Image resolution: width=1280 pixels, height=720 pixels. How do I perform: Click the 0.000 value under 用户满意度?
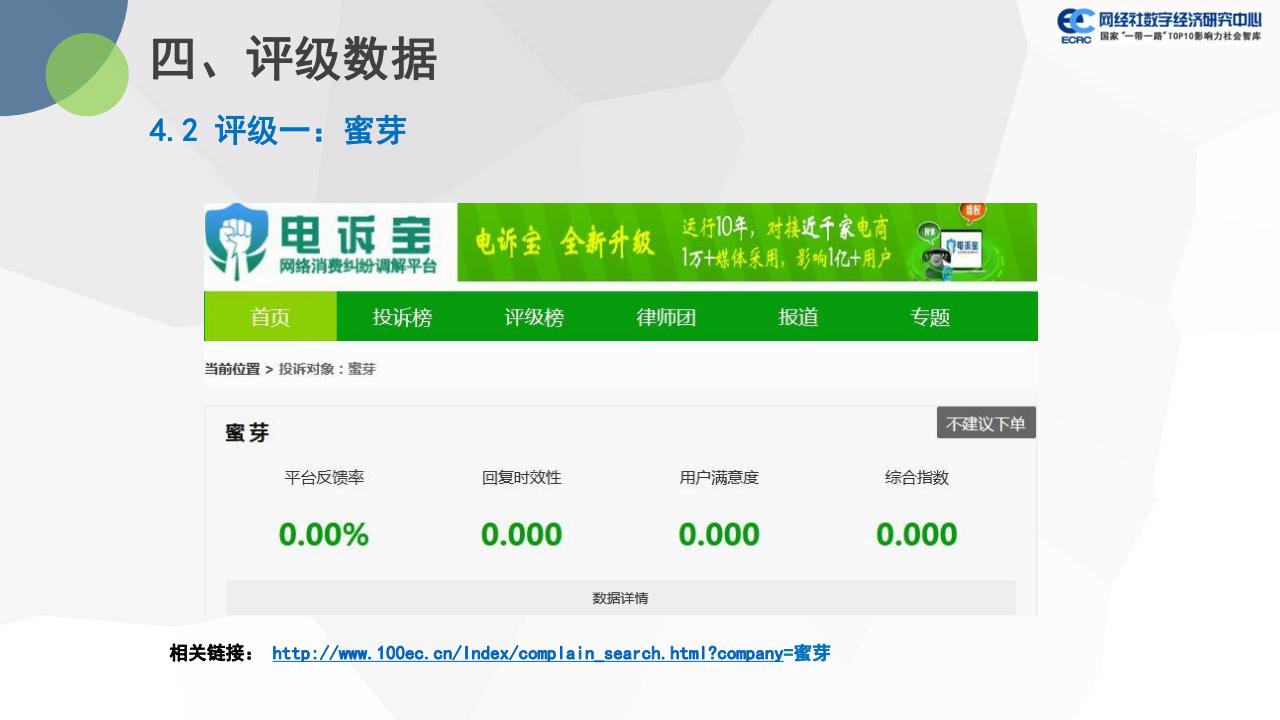719,534
